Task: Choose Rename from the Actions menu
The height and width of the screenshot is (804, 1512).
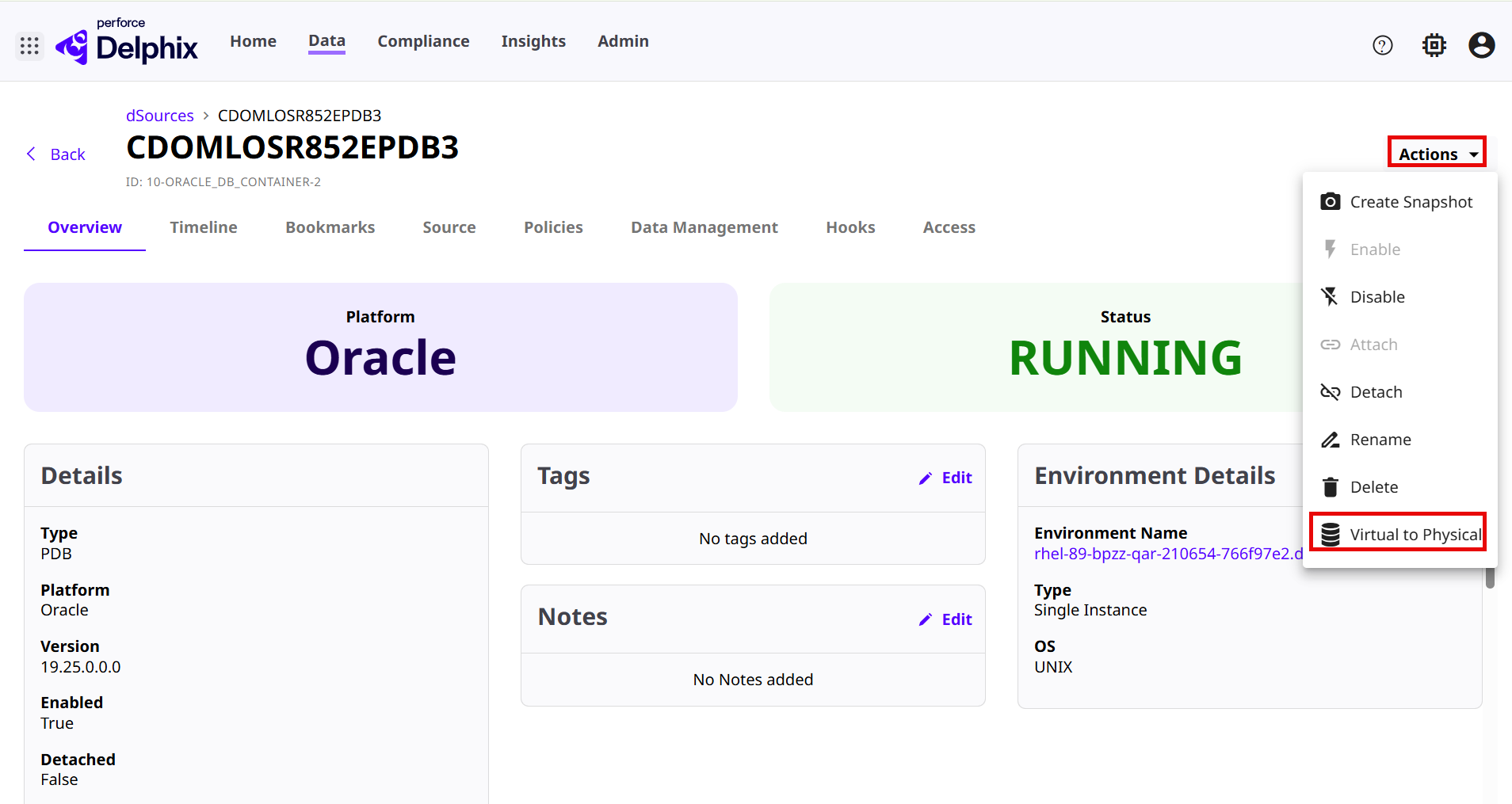Action: coord(1400,440)
